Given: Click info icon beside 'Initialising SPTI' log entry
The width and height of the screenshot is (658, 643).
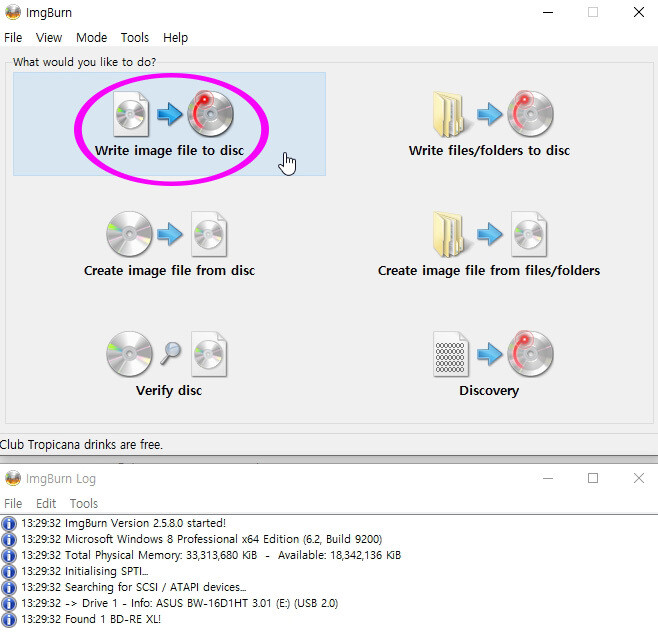Looking at the screenshot, I should [x=9, y=571].
